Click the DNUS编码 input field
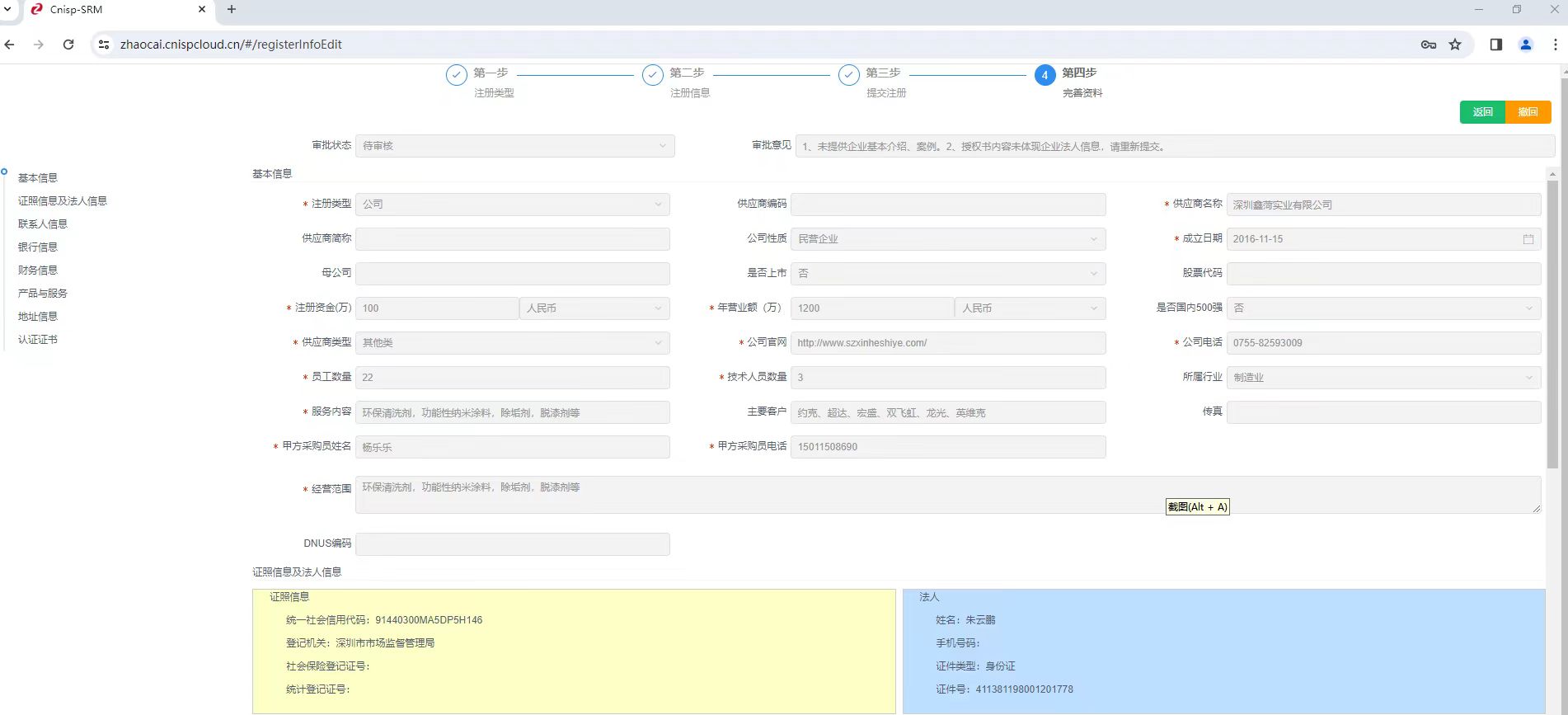The image size is (1568, 715). (513, 544)
